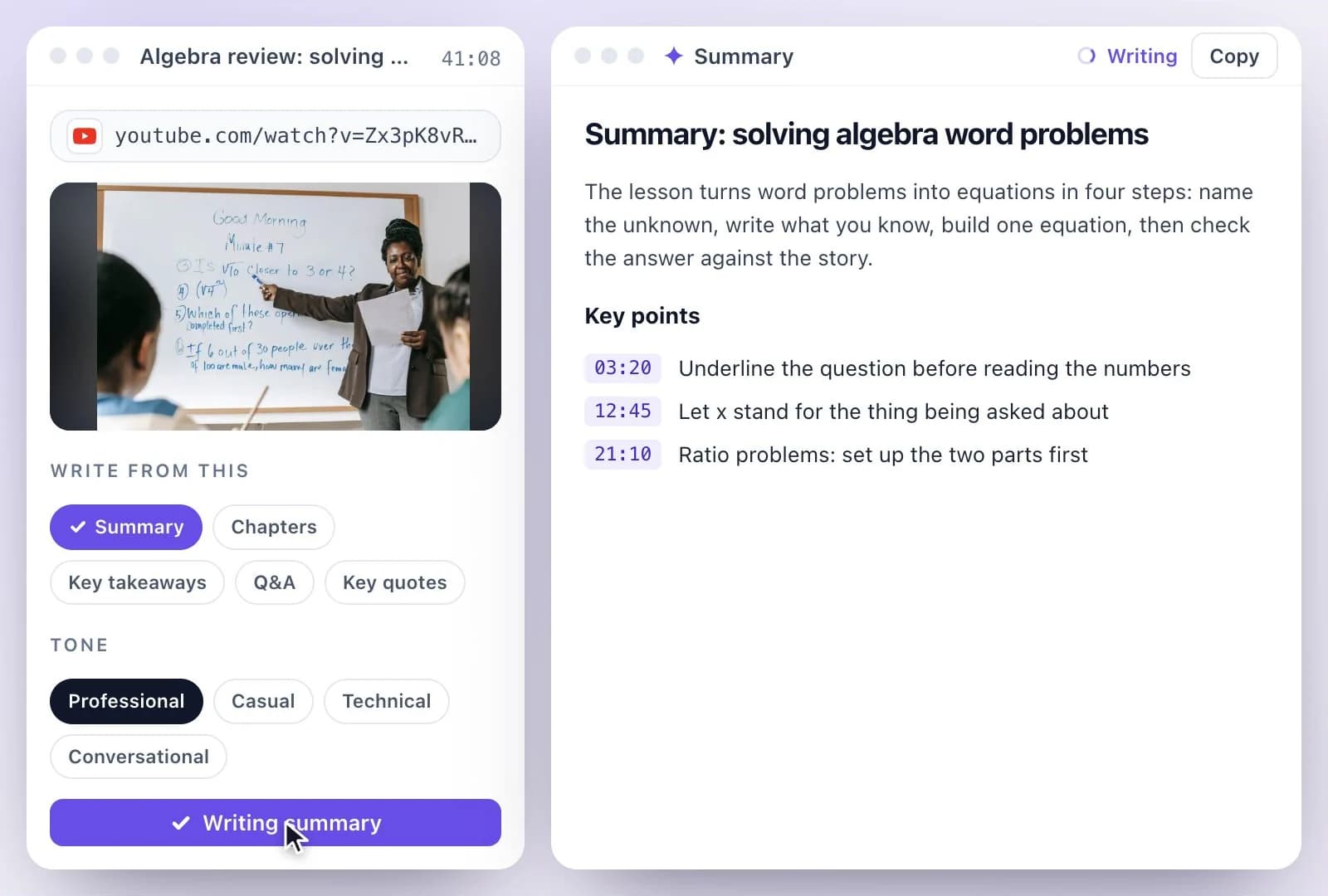This screenshot has height=896, width=1328.
Task: Click the "TONE" section label
Action: point(79,645)
